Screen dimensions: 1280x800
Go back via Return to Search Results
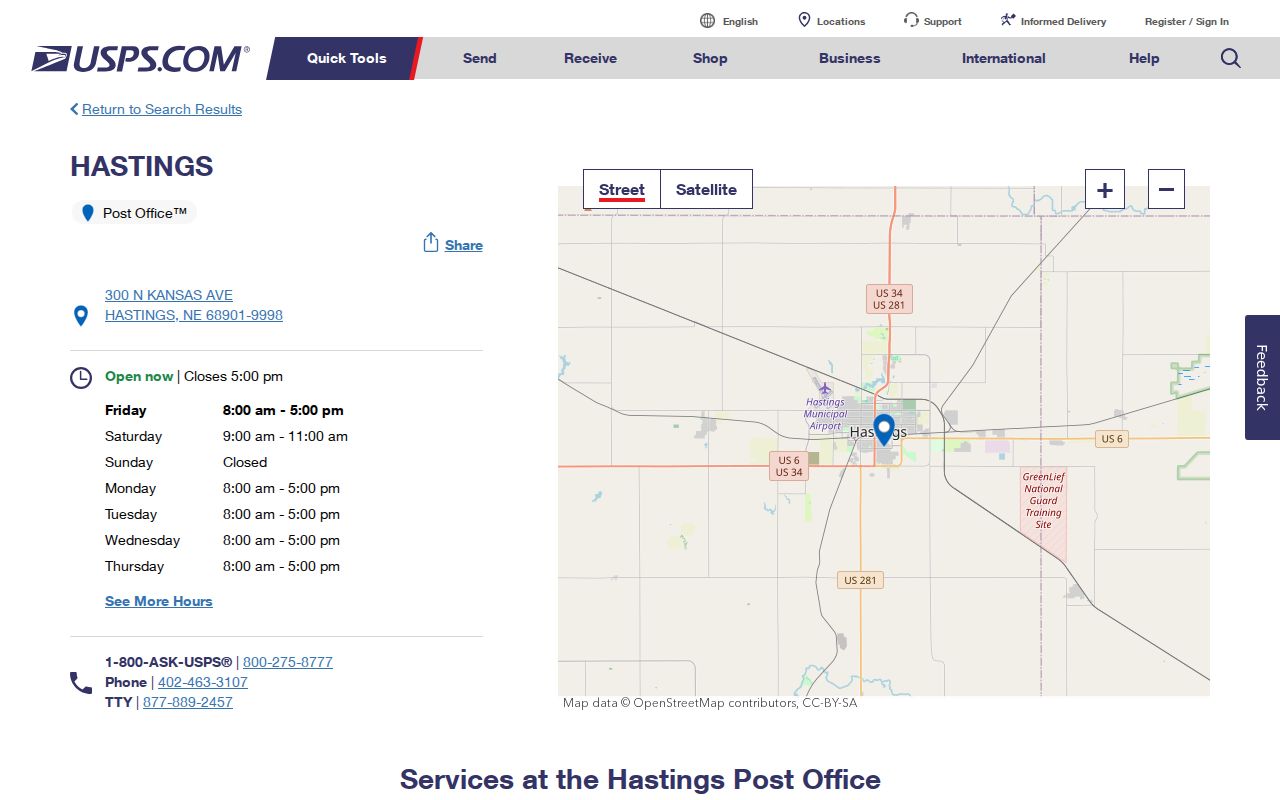(x=162, y=109)
